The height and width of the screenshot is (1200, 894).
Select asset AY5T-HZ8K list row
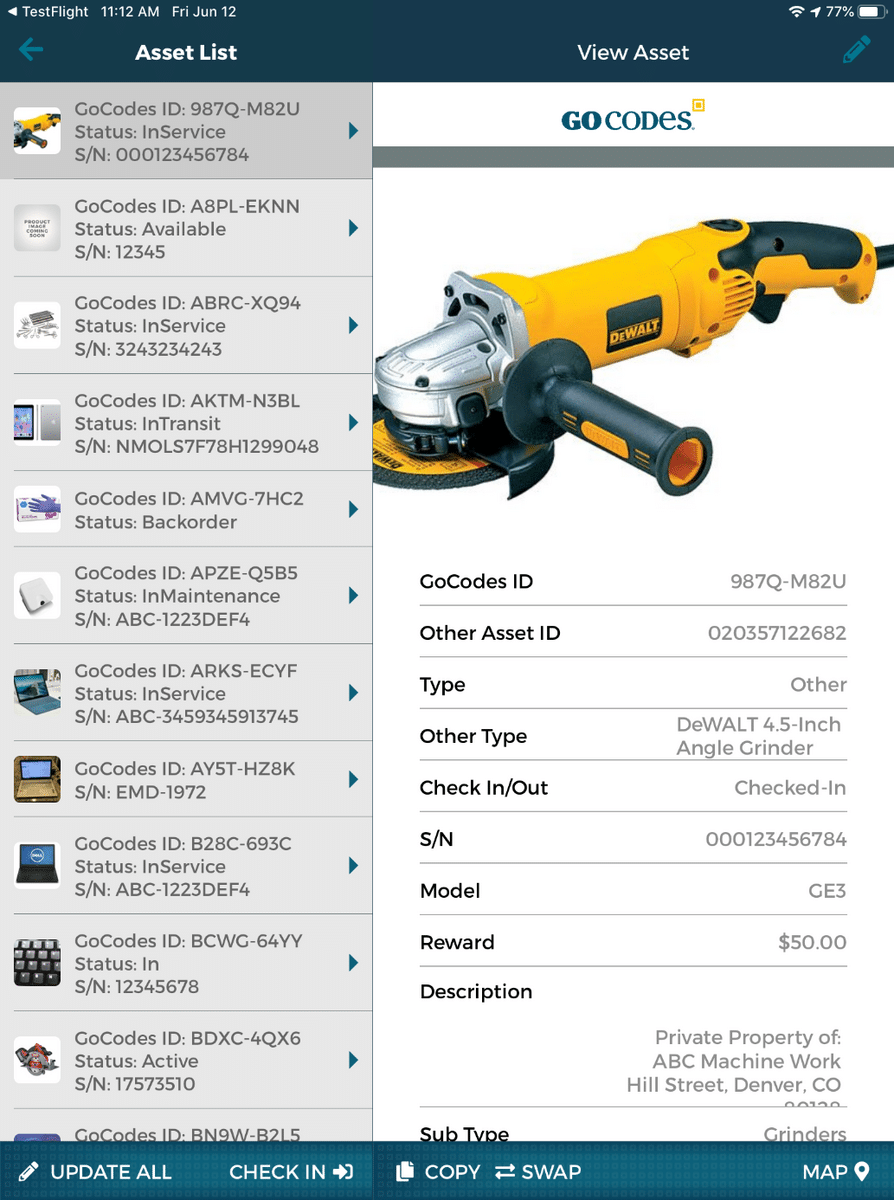(186, 780)
